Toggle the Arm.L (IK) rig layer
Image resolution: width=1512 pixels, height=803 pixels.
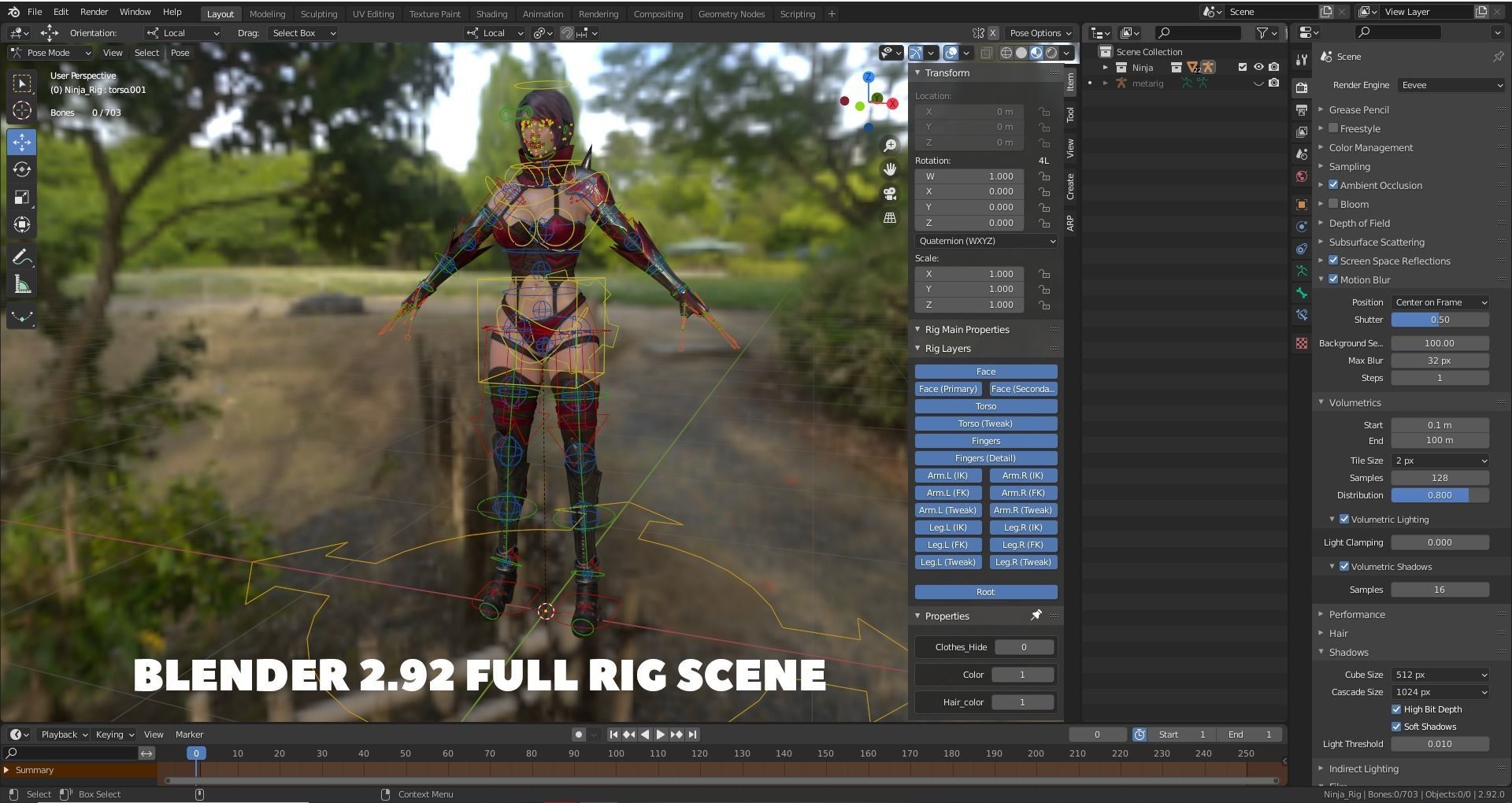point(948,476)
